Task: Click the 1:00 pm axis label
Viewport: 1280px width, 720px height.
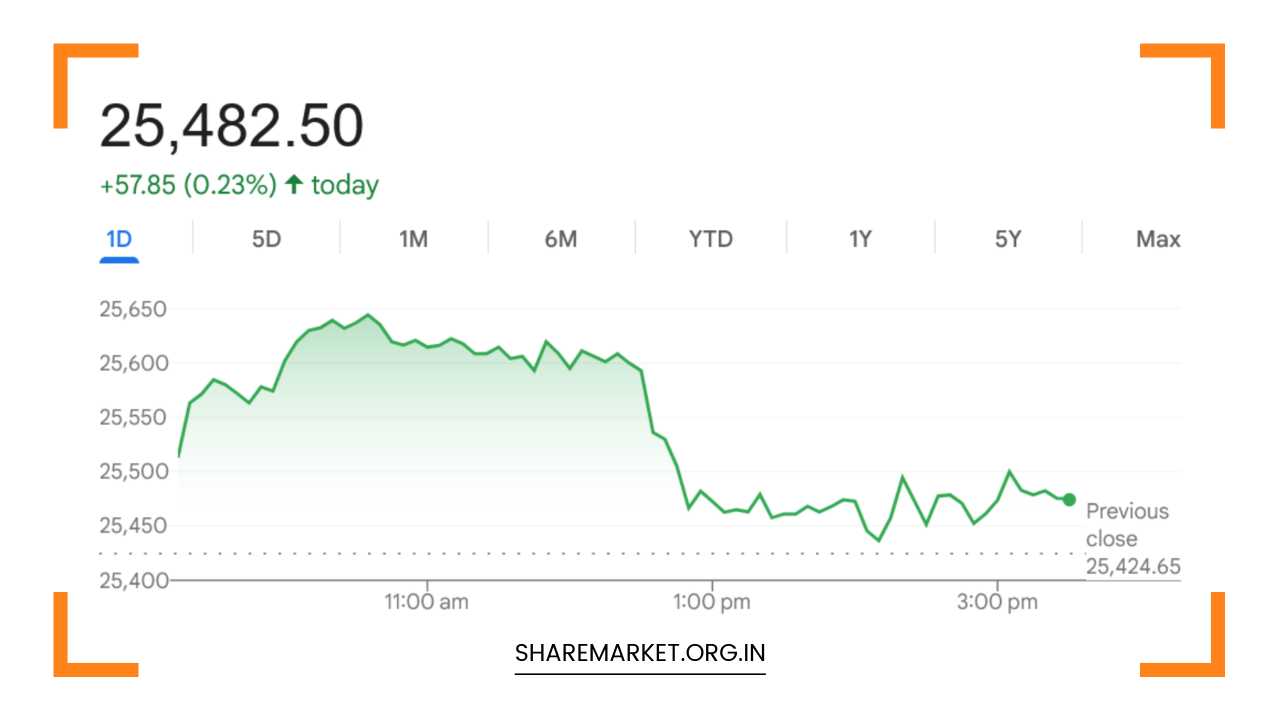Action: (x=712, y=601)
